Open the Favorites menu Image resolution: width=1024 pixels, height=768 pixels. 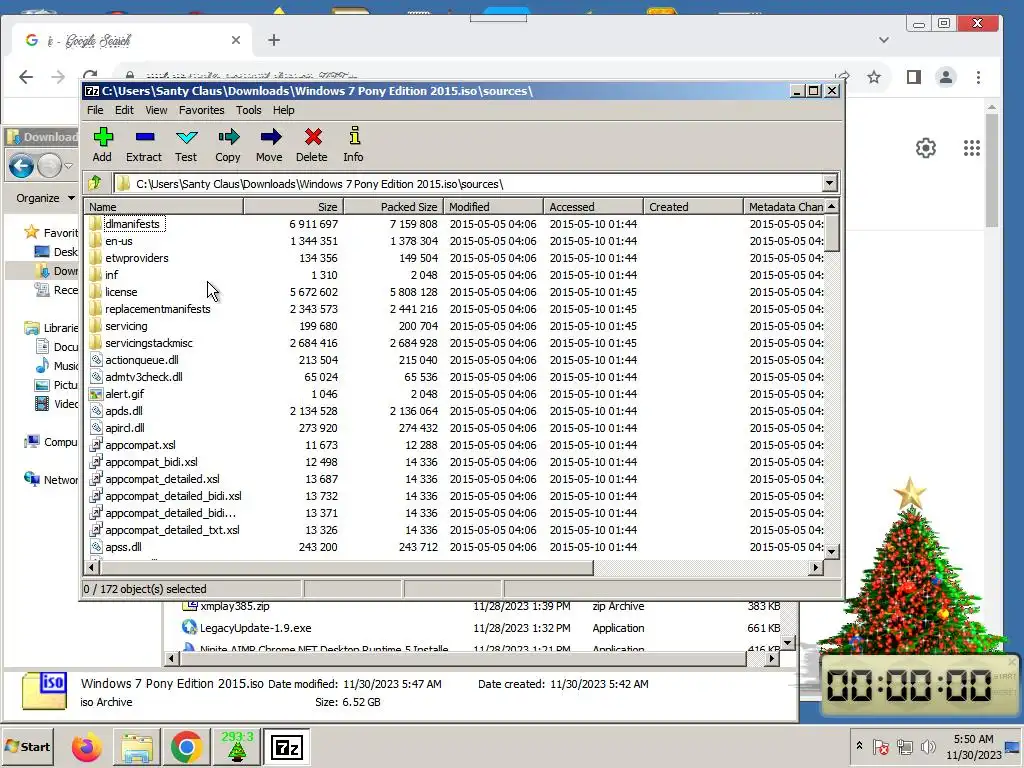(202, 110)
